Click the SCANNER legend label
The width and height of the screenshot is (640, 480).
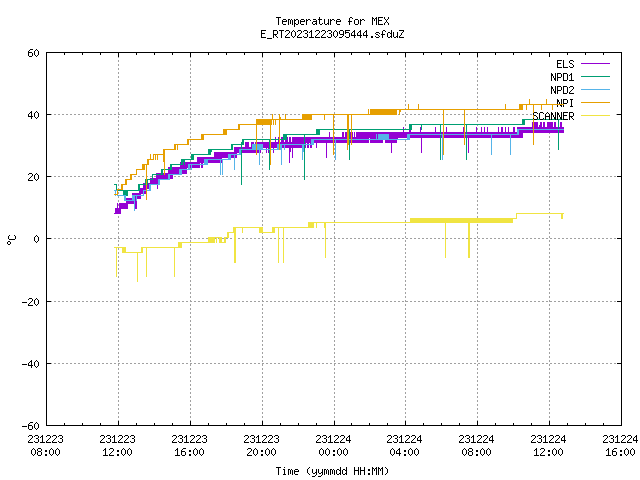[x=553, y=116]
